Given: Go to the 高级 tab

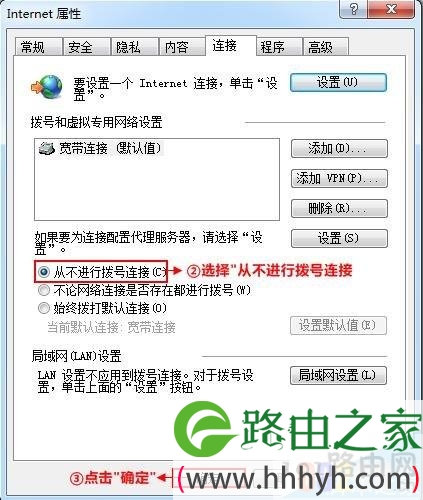Looking at the screenshot, I should [x=326, y=47].
